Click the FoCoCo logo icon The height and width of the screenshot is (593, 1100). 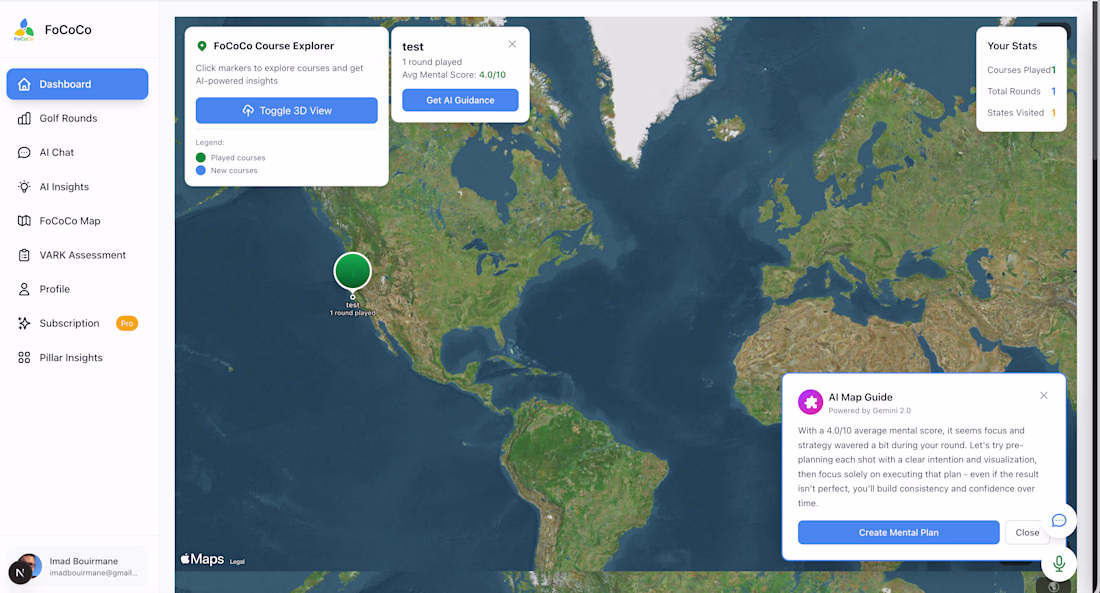coord(24,29)
